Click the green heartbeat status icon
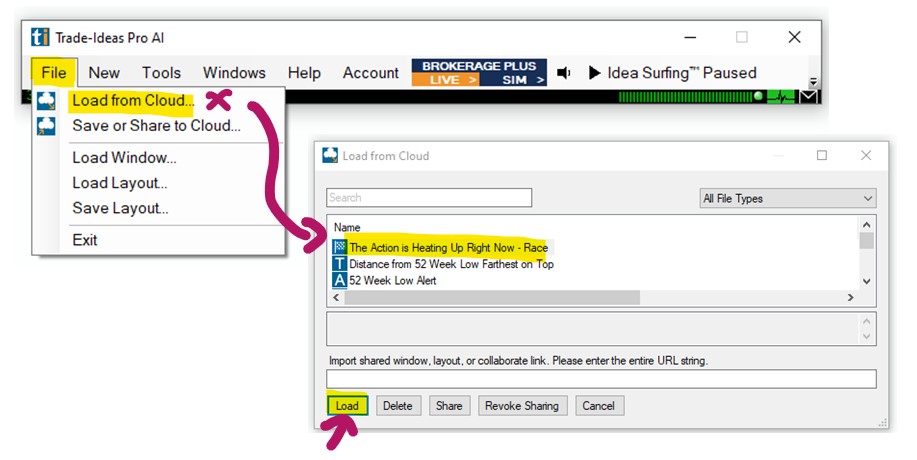This screenshot has width=917, height=460. pyautogui.click(x=784, y=97)
